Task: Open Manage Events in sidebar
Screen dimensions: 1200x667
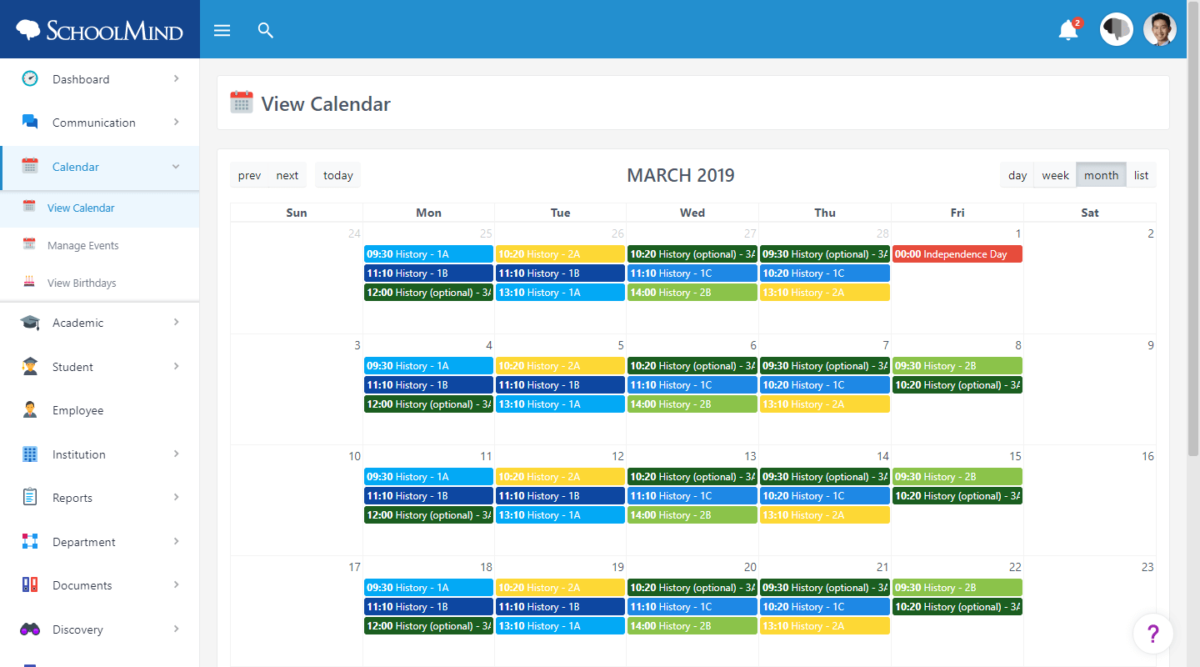Action: [83, 245]
